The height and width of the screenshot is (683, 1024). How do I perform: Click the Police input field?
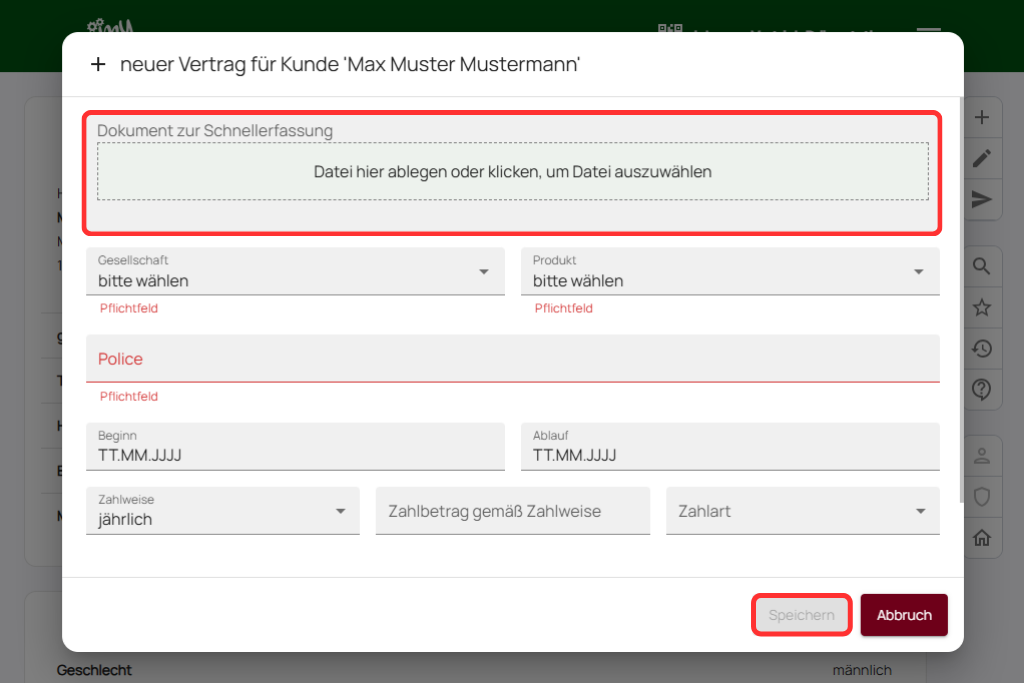[x=513, y=358]
